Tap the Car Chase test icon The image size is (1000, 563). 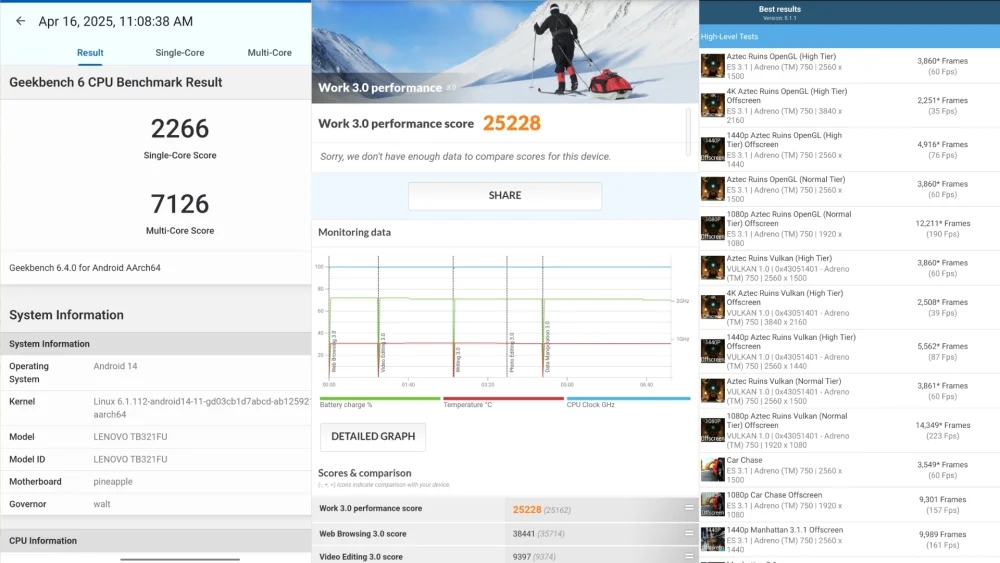712,469
